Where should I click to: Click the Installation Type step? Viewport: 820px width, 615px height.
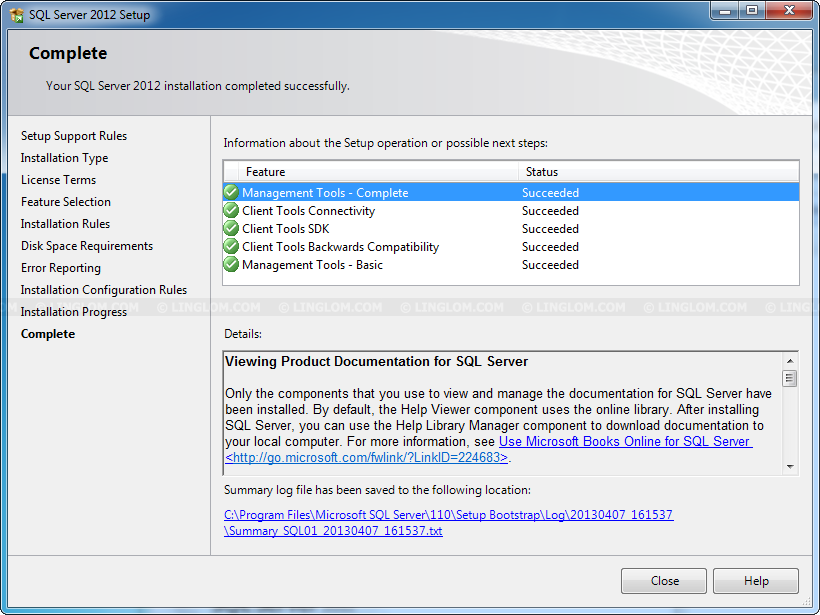pos(64,158)
